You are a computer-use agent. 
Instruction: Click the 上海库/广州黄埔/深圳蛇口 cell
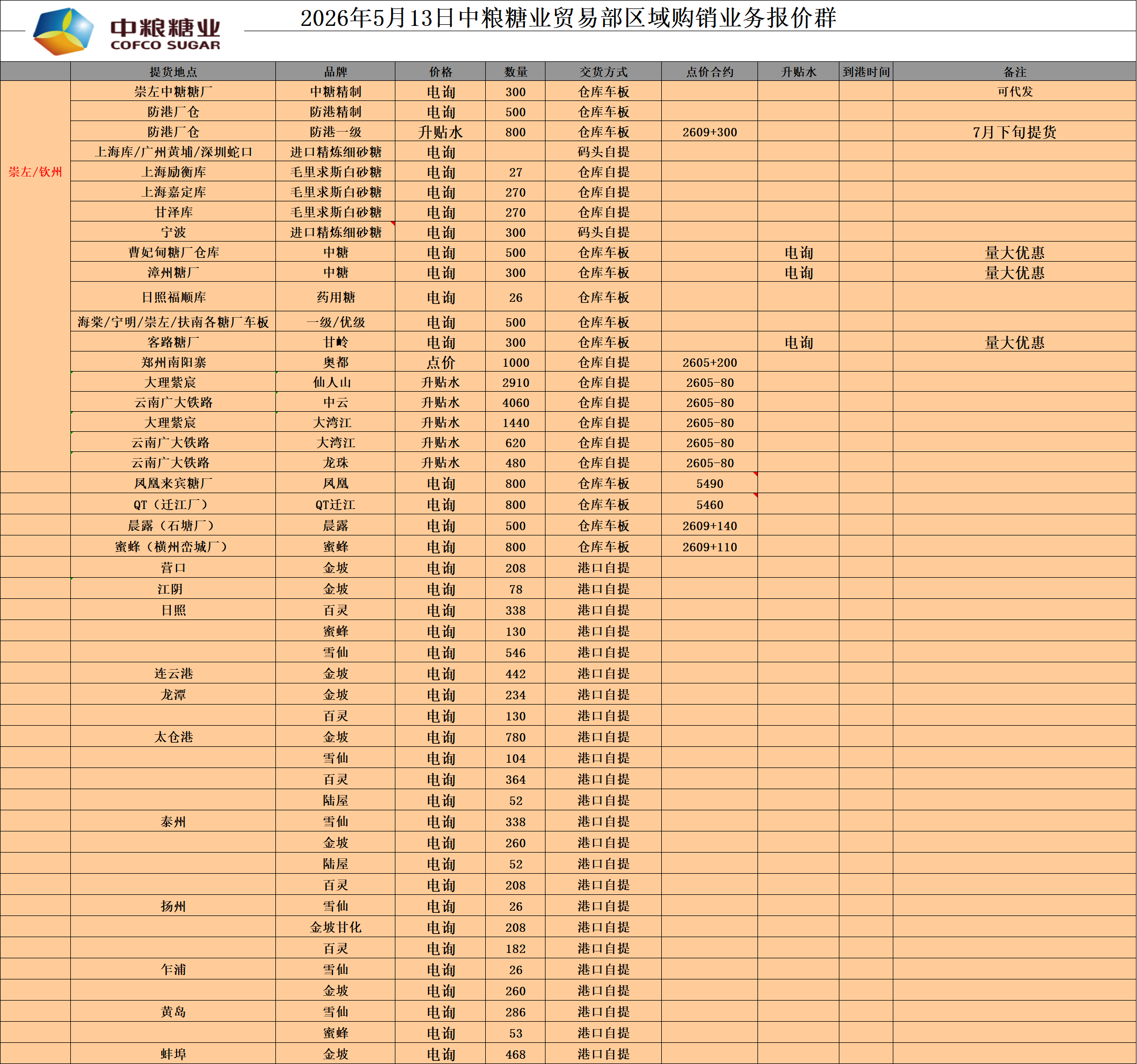(173, 152)
